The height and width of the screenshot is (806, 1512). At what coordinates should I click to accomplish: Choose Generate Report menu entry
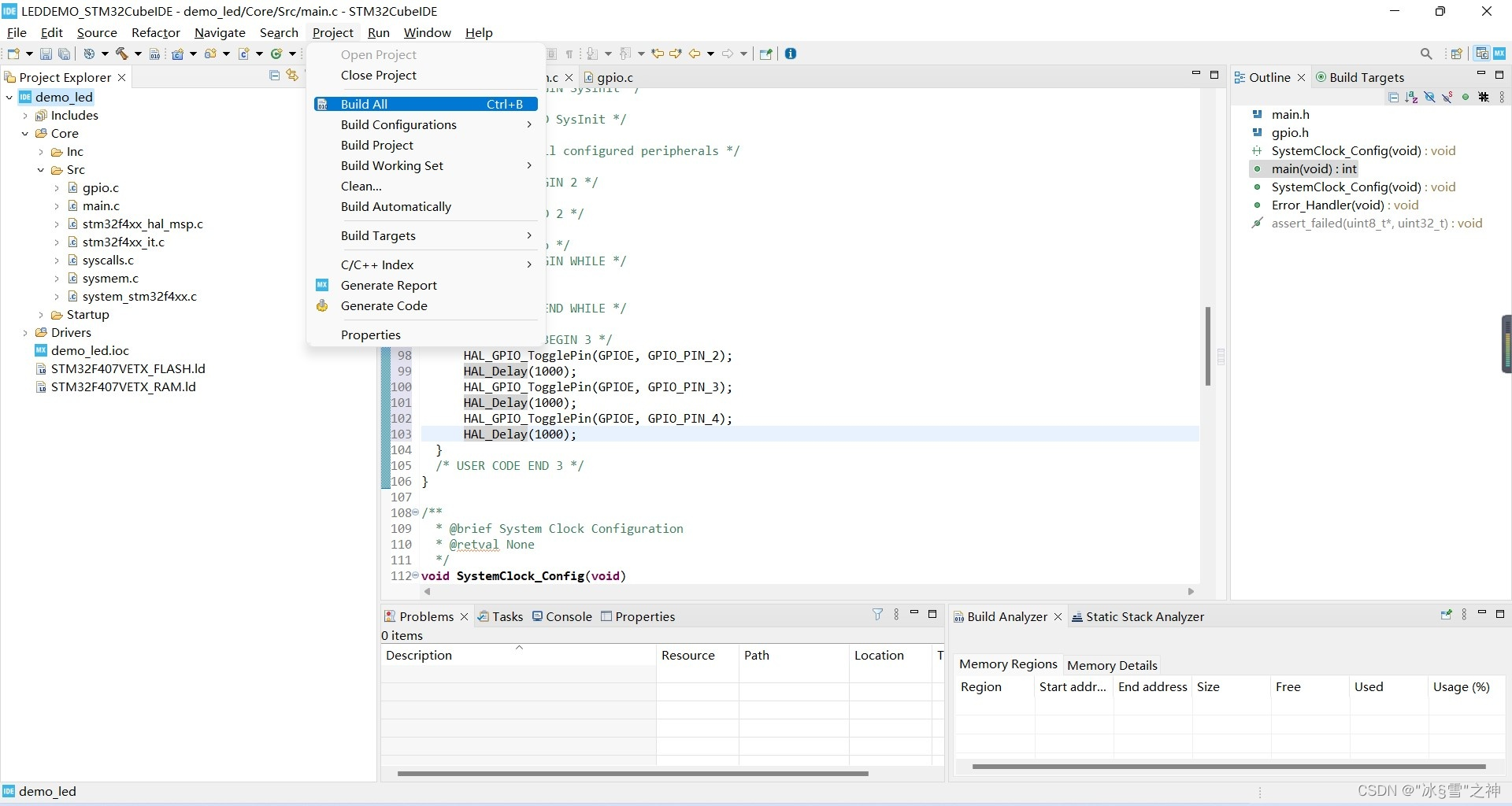point(425,286)
